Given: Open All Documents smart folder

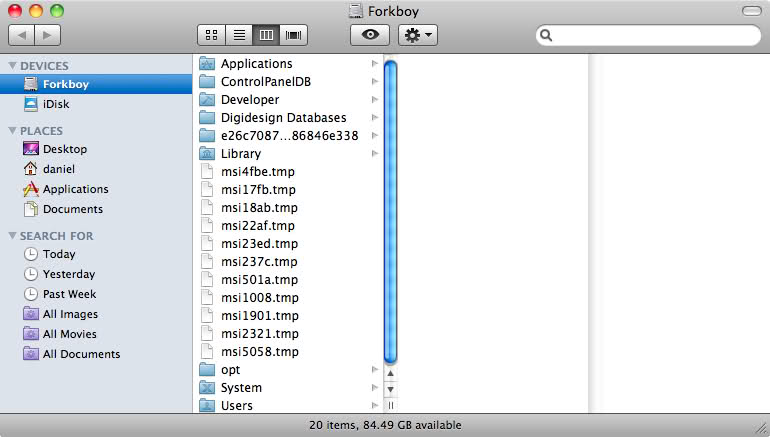Looking at the screenshot, I should click(96, 354).
